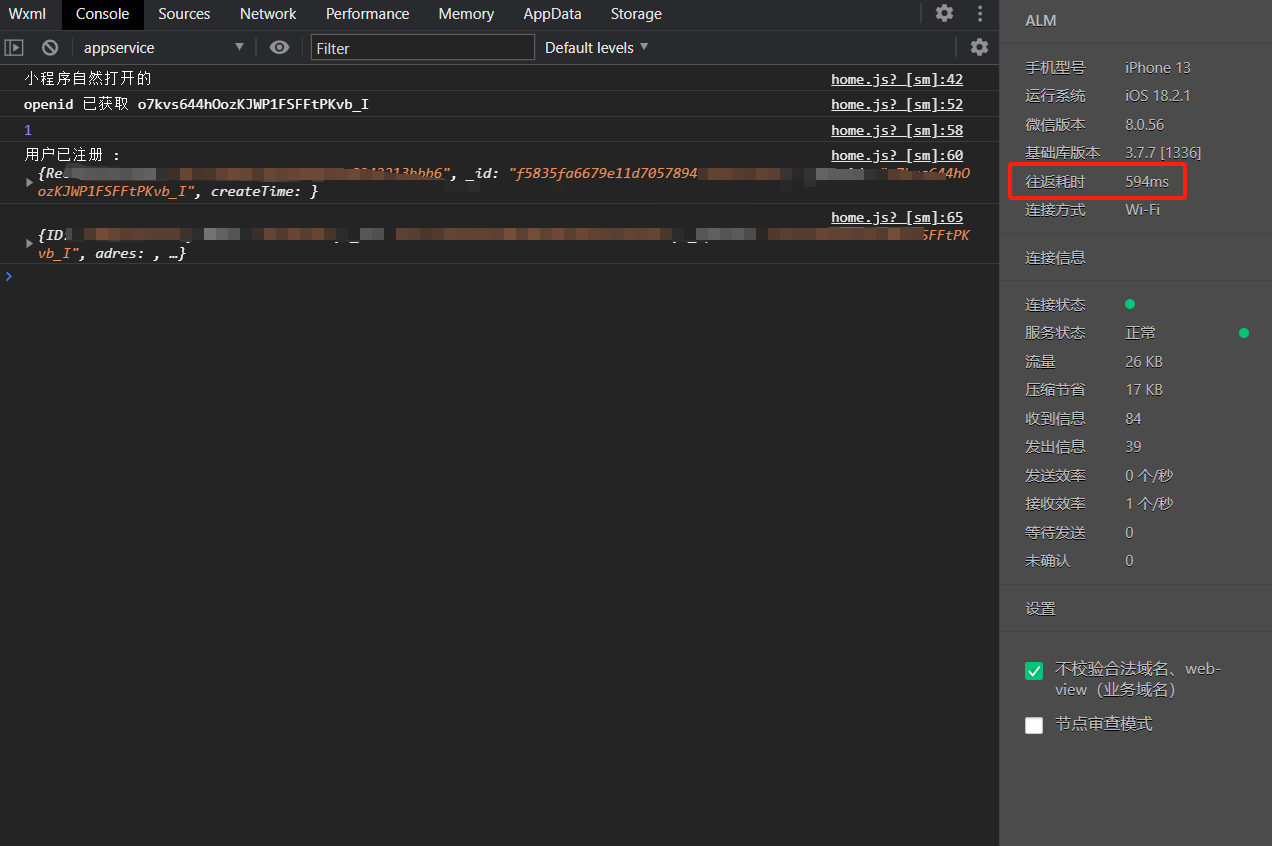Click the ALM panel title
Image resolution: width=1272 pixels, height=846 pixels.
tap(1040, 20)
